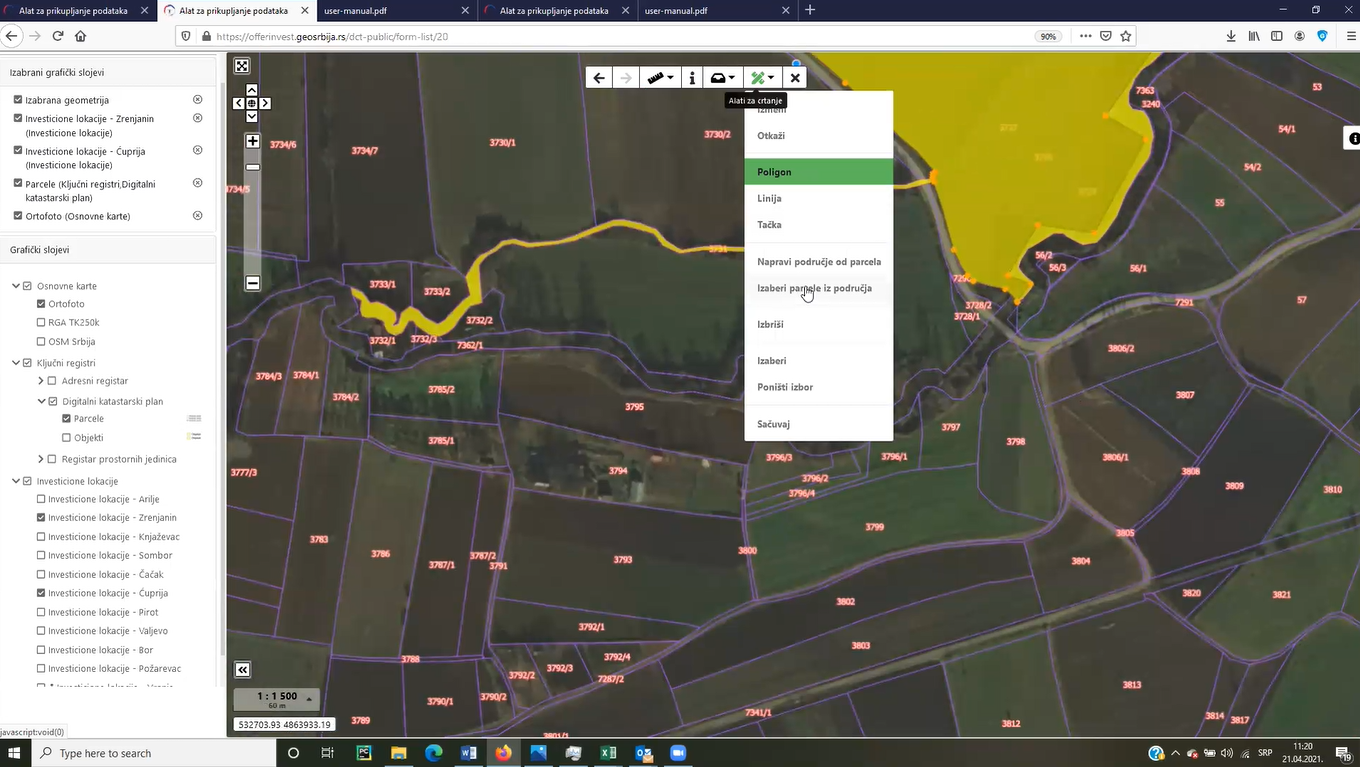Expand the Adresni registar node

pos(41,381)
